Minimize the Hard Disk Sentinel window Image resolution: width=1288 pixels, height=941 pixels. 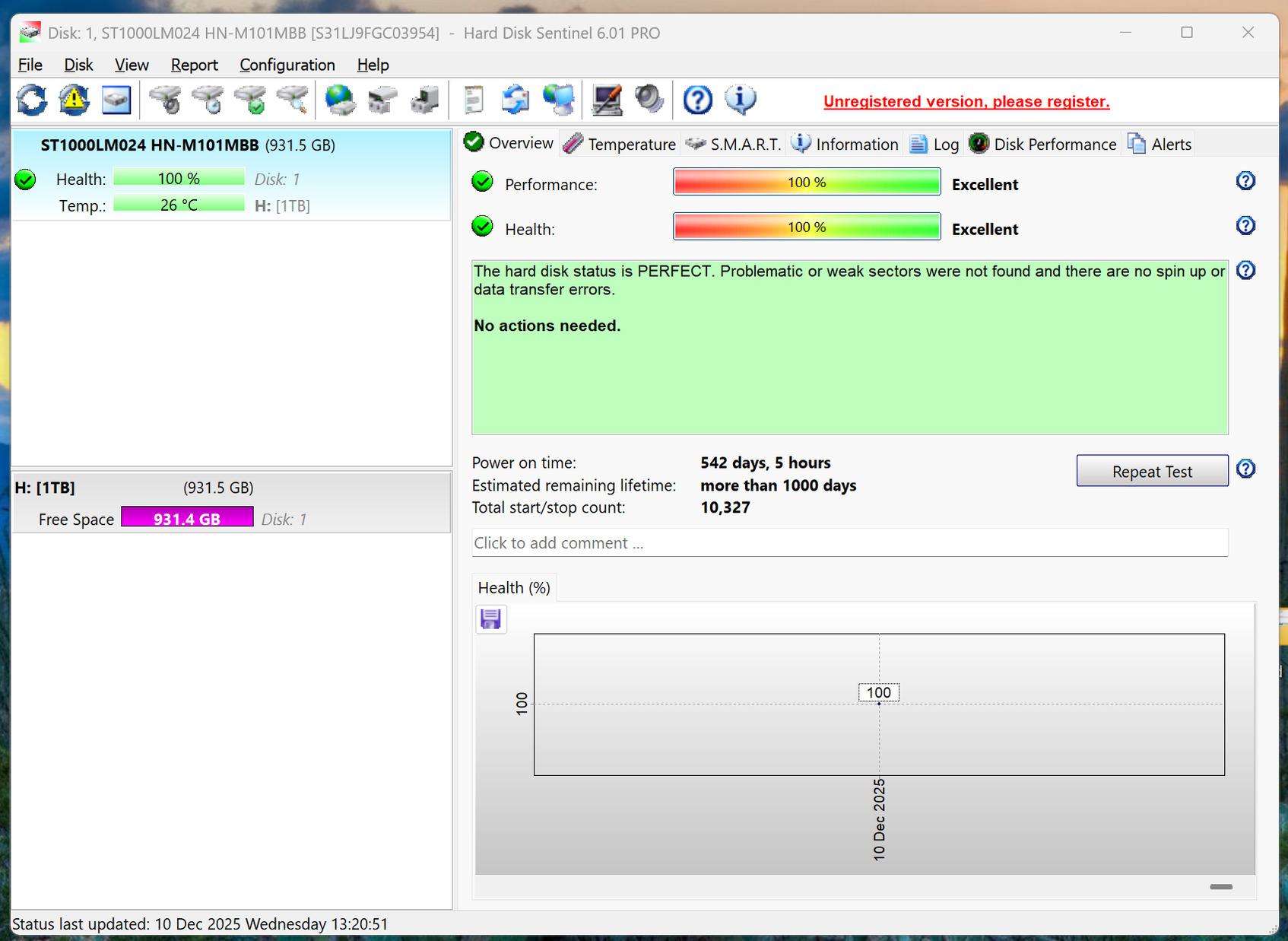click(x=1125, y=33)
